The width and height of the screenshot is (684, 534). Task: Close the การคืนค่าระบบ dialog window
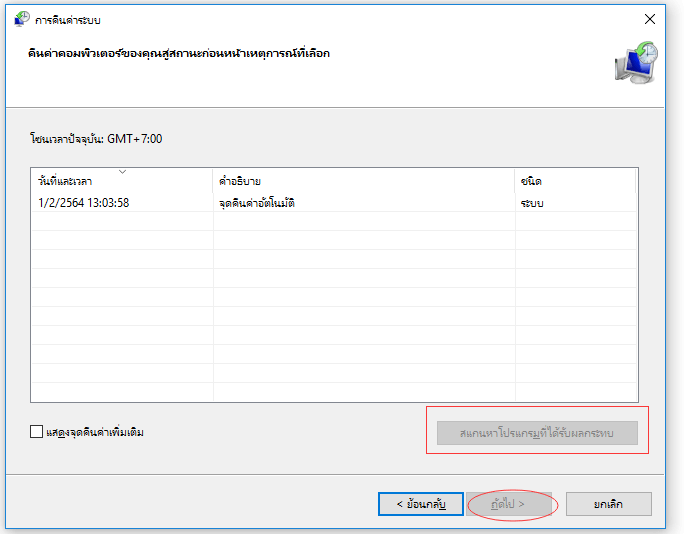(x=650, y=19)
